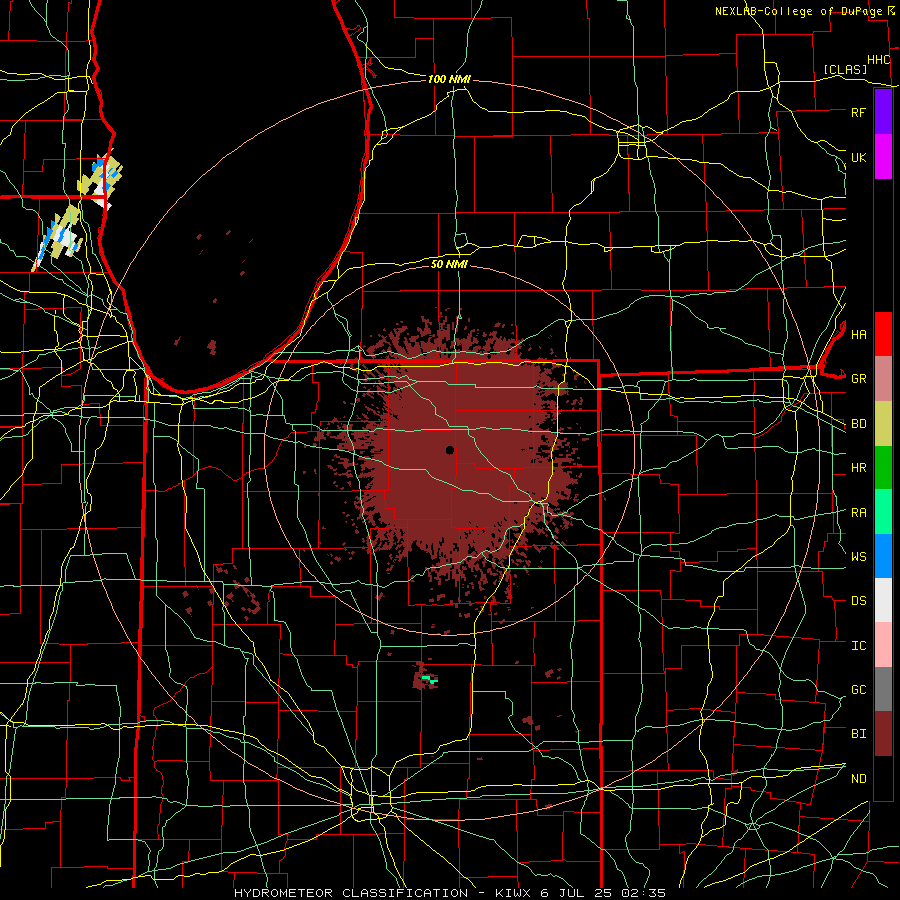Click the HYDROMETEOR CLASSIFICATION title at the bottom
This screenshot has width=900, height=900.
pyautogui.click(x=351, y=893)
